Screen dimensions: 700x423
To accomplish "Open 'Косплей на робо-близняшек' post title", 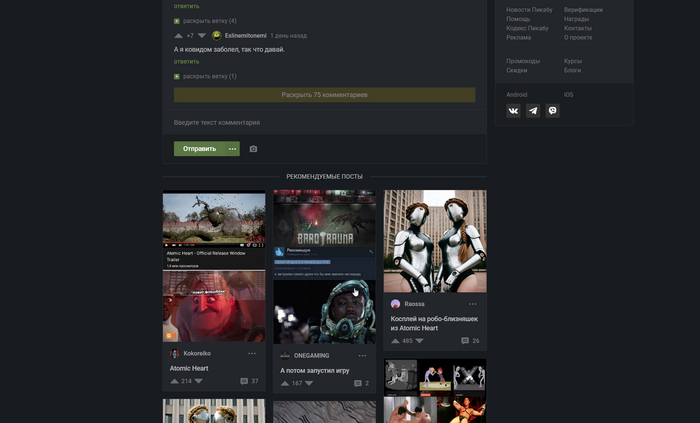I will [x=434, y=323].
